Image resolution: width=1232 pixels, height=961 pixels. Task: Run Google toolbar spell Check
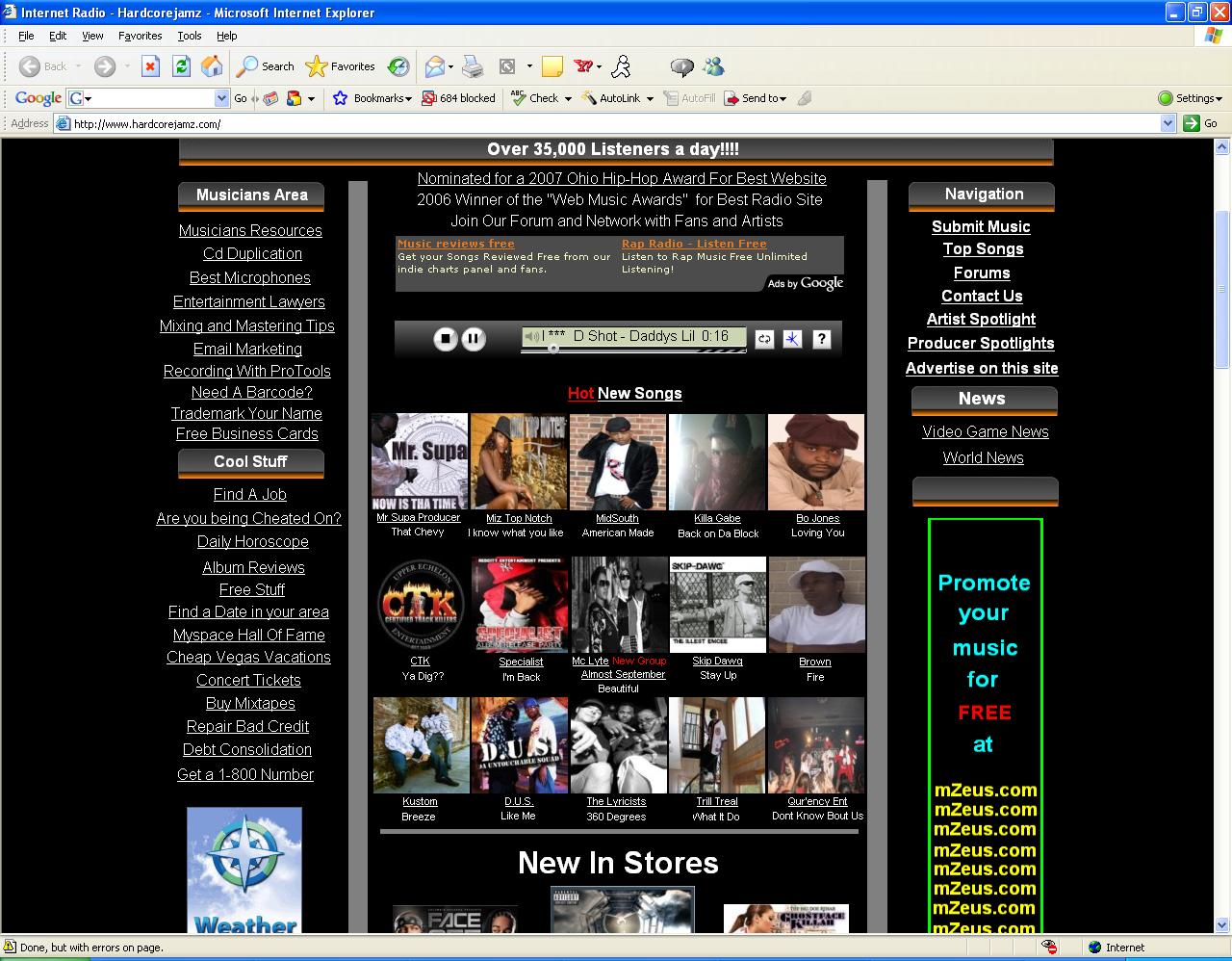coord(535,98)
